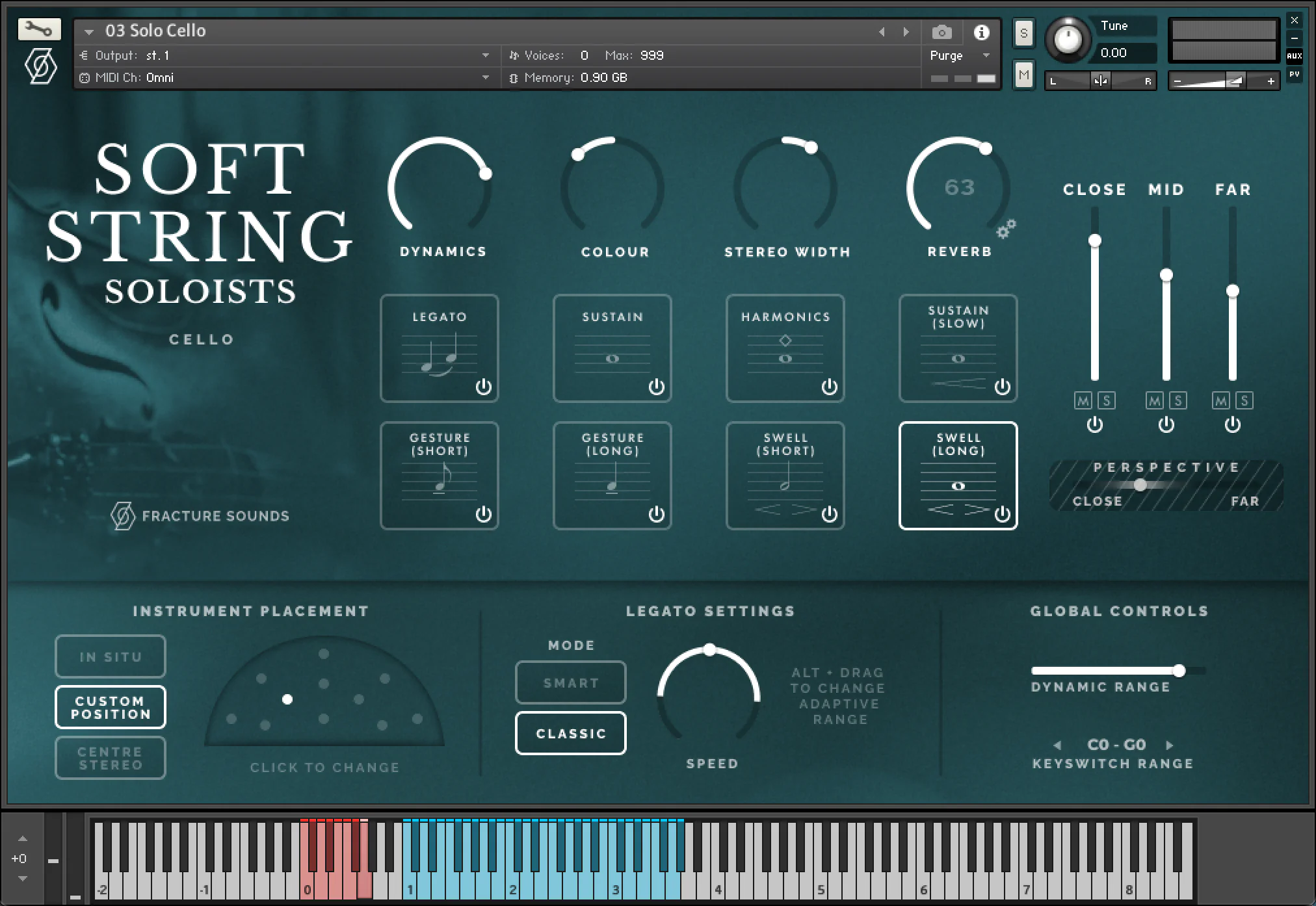Activate the Centre Stereo placement
This screenshot has height=906, width=1316.
coord(110,758)
